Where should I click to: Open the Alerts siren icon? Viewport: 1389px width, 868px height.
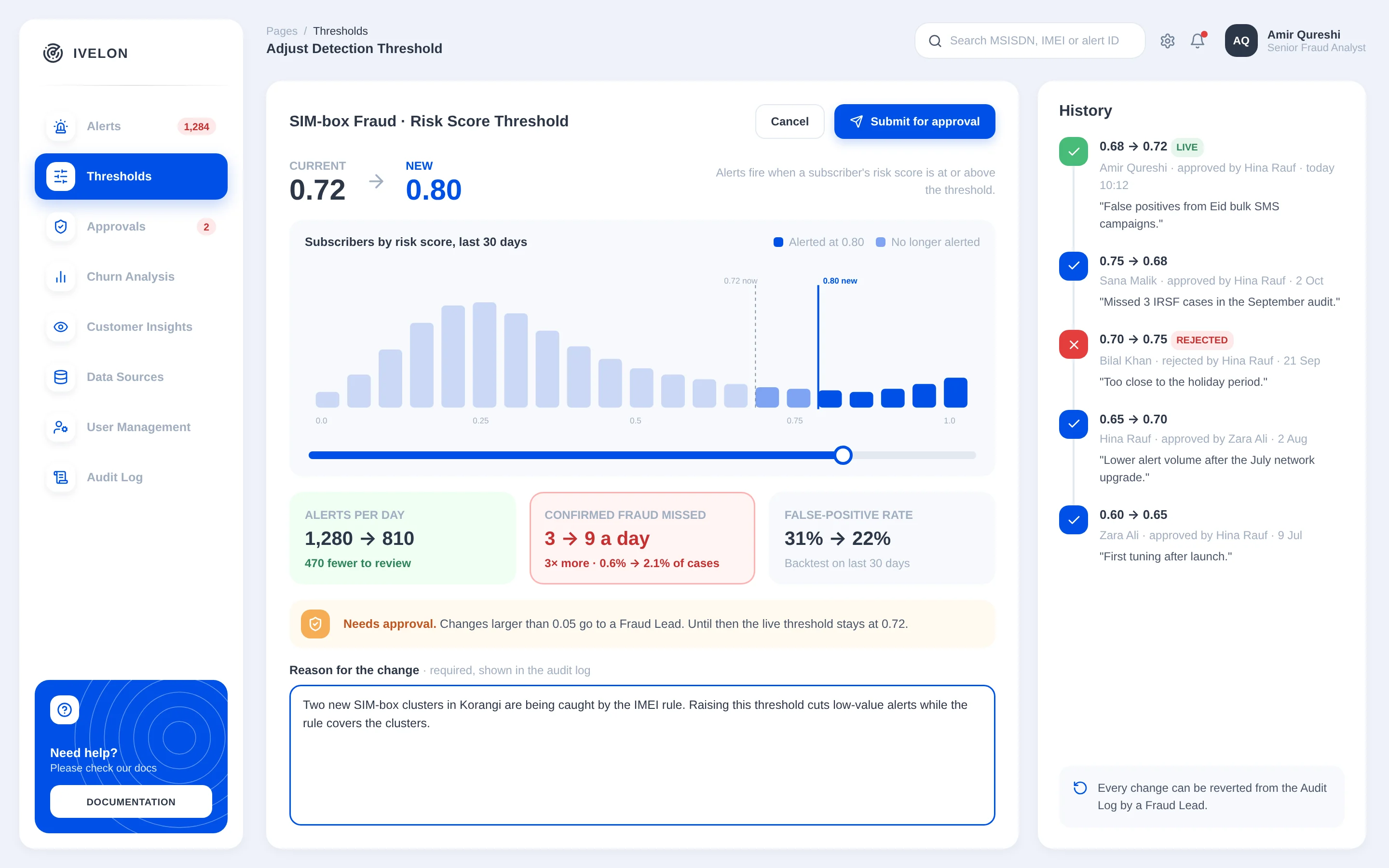(x=61, y=126)
